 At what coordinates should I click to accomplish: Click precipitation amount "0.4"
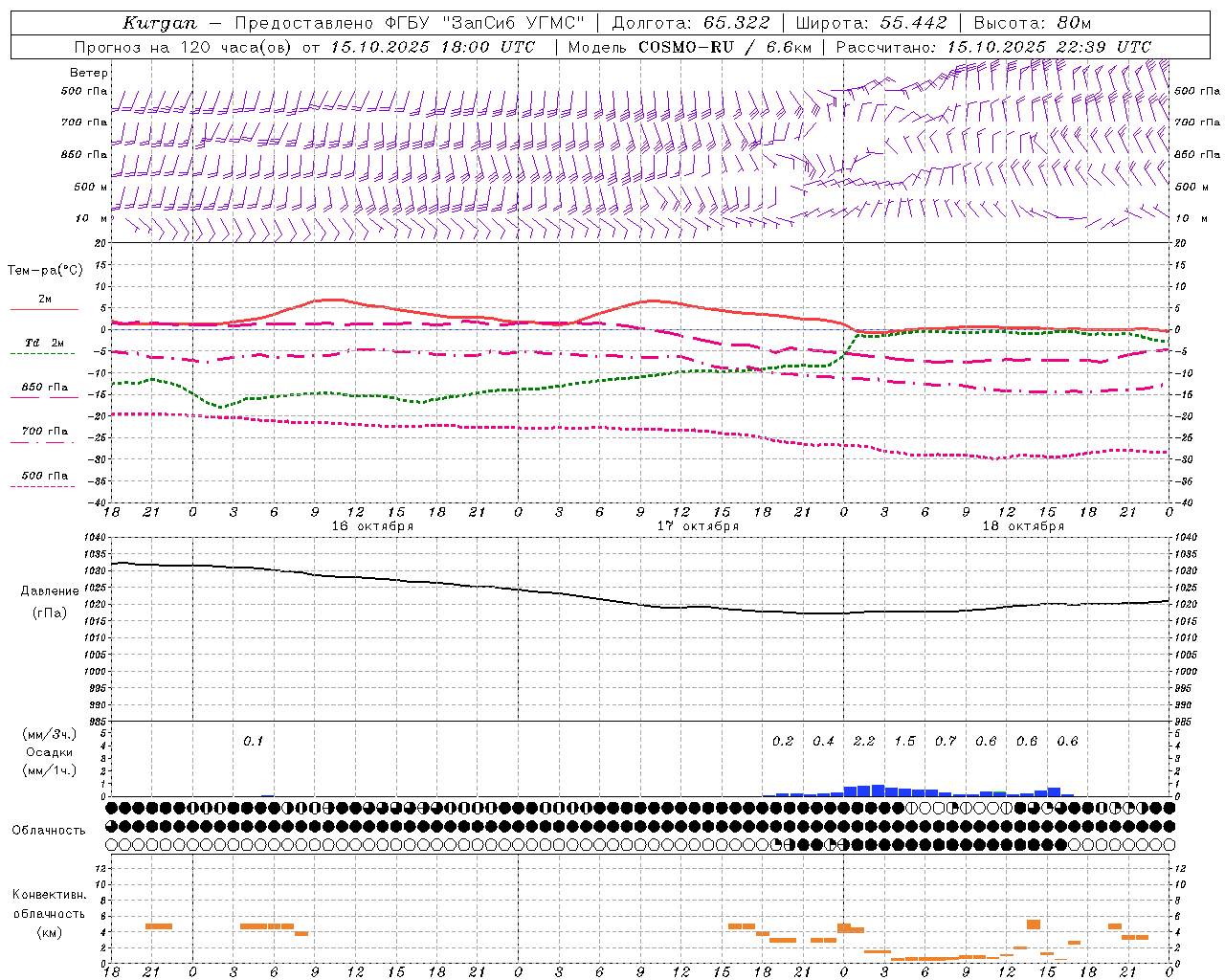823,741
